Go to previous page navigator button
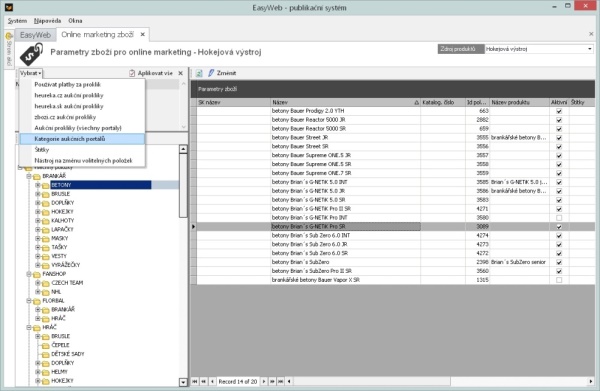 click(x=204, y=381)
